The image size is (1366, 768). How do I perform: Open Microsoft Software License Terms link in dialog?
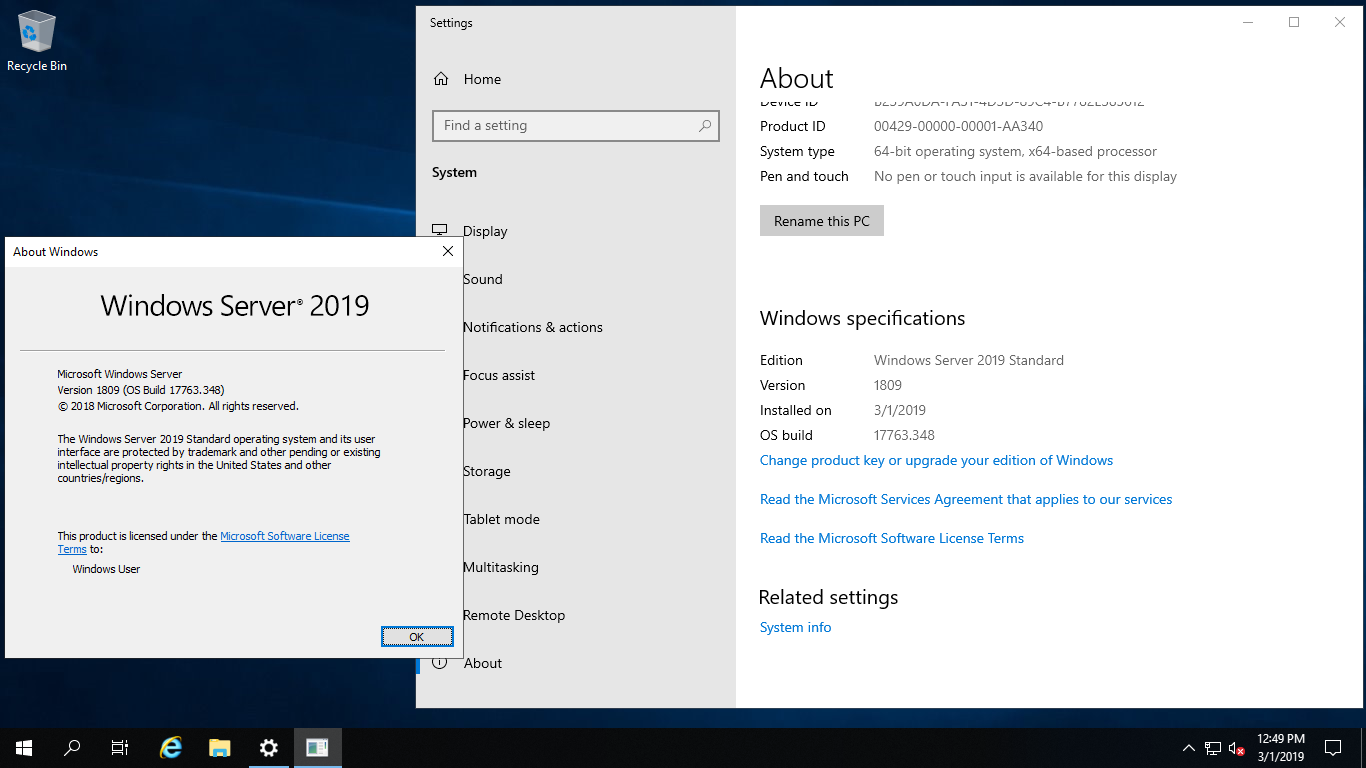[285, 536]
